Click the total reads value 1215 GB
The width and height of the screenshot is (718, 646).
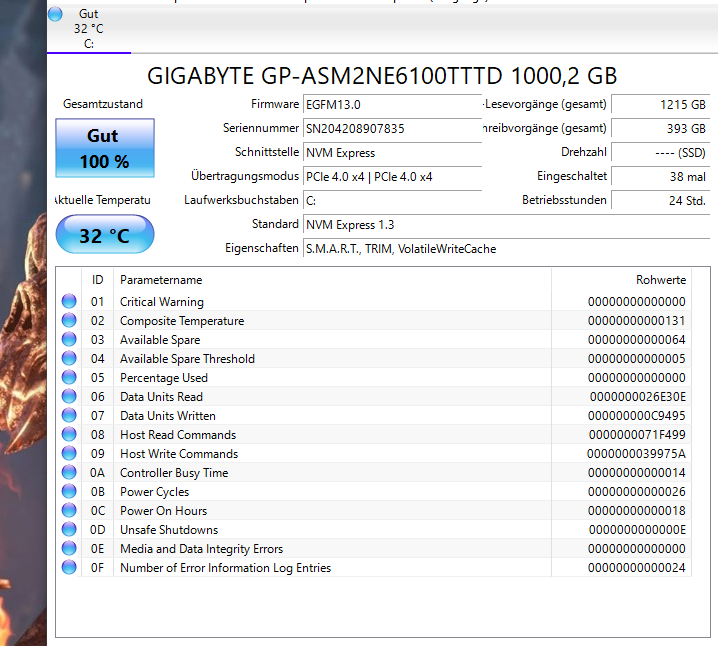[660, 104]
